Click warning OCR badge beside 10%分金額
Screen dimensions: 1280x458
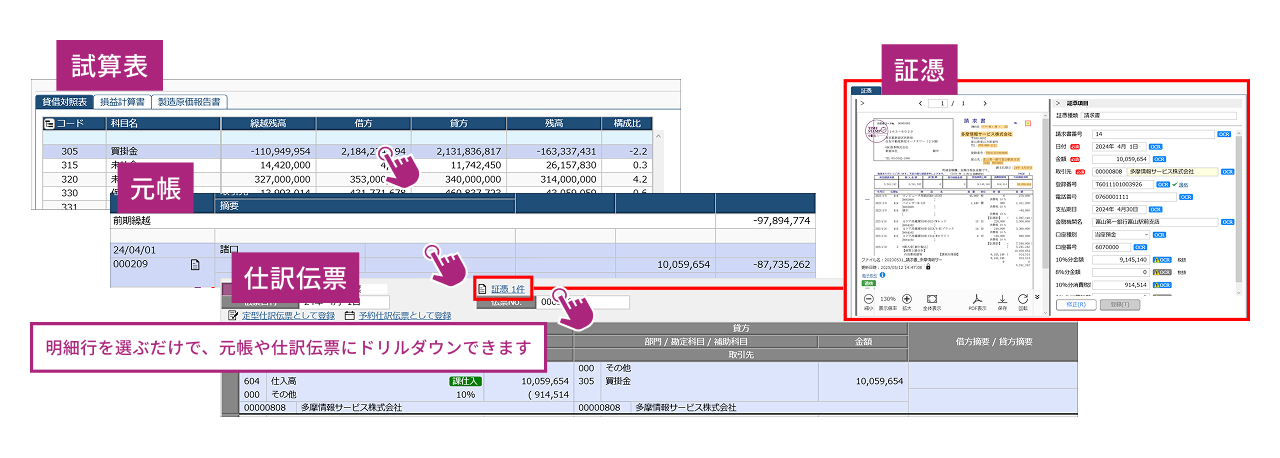pos(1162,260)
